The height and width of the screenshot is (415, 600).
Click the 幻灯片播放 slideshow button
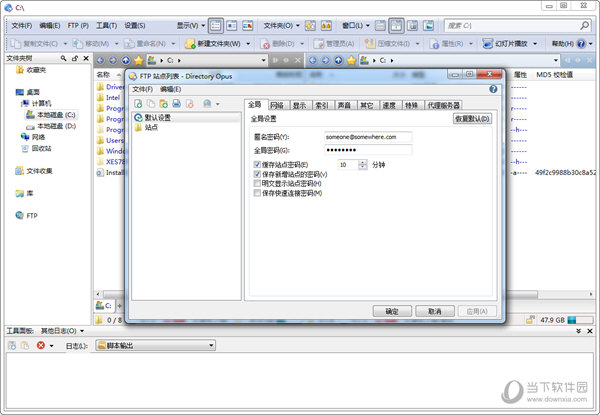point(505,44)
